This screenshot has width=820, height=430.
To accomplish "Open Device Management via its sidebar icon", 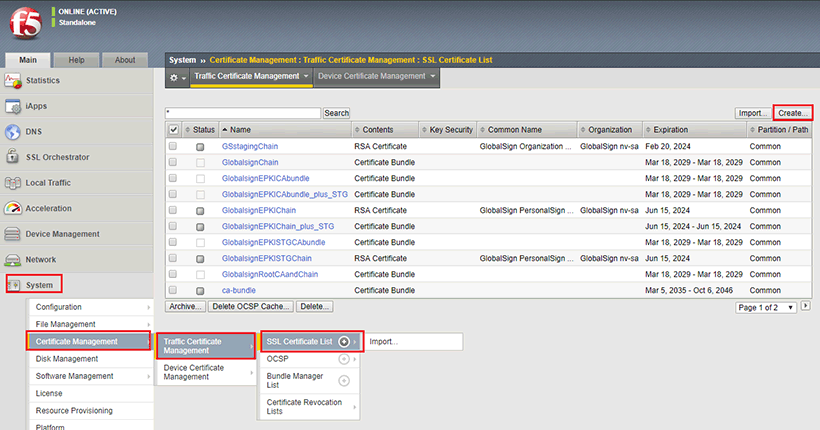I will click(x=13, y=234).
